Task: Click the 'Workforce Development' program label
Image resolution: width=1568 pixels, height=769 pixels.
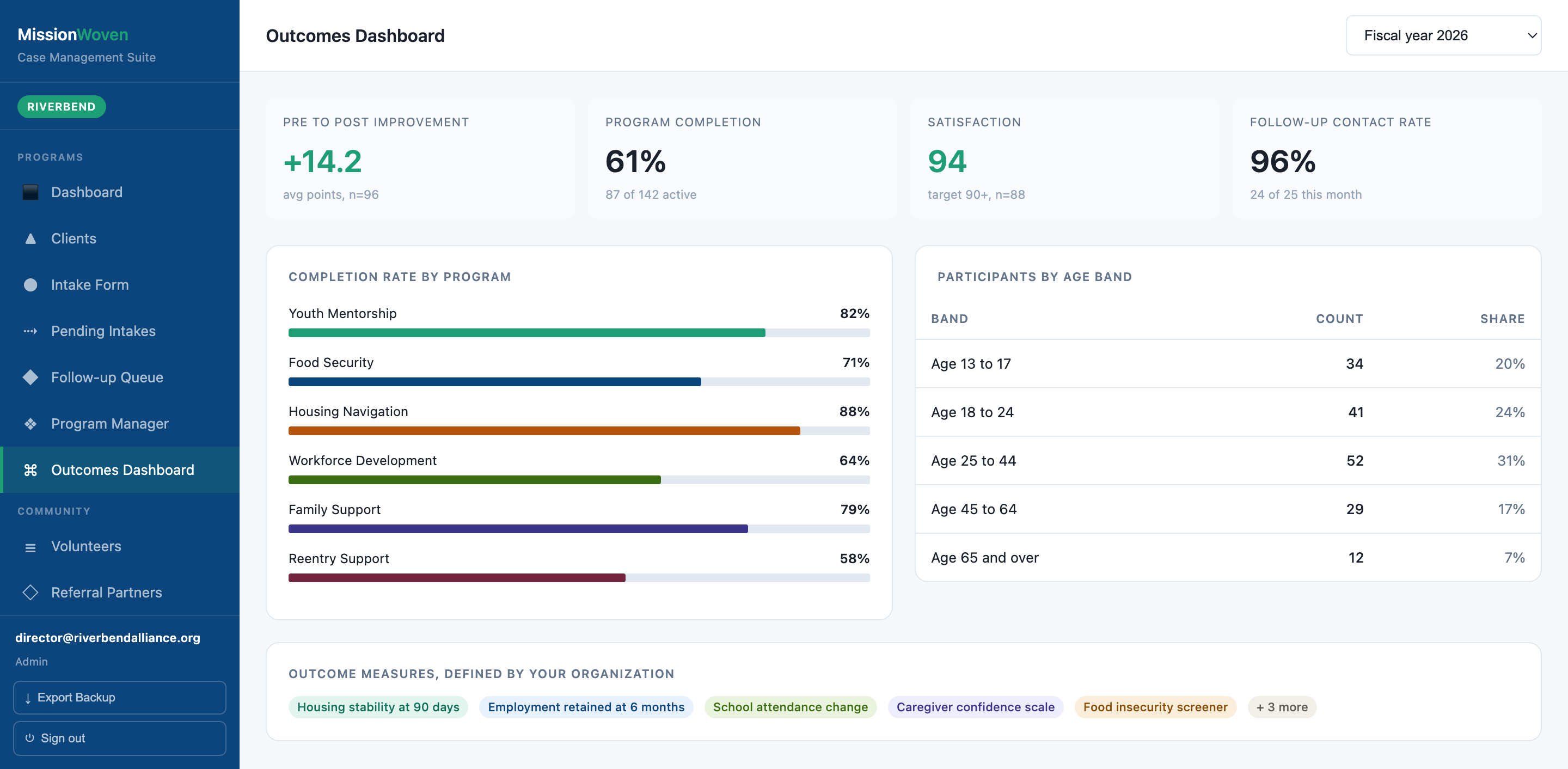Action: click(363, 460)
